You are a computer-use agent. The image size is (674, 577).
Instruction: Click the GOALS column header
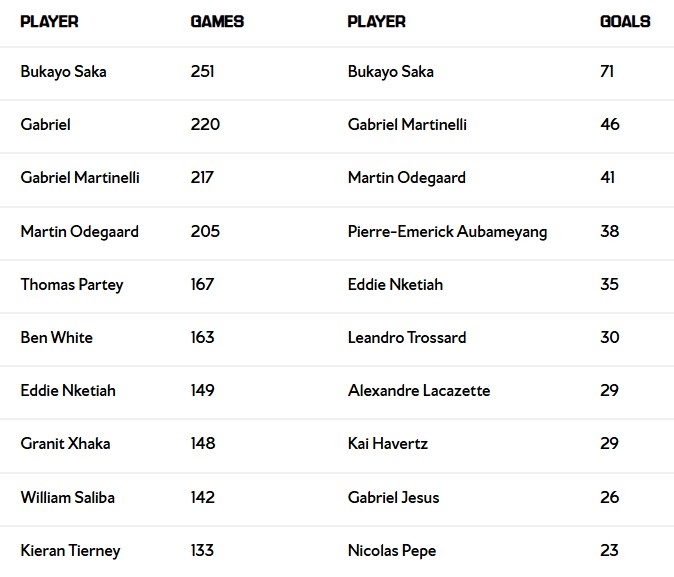coord(625,21)
